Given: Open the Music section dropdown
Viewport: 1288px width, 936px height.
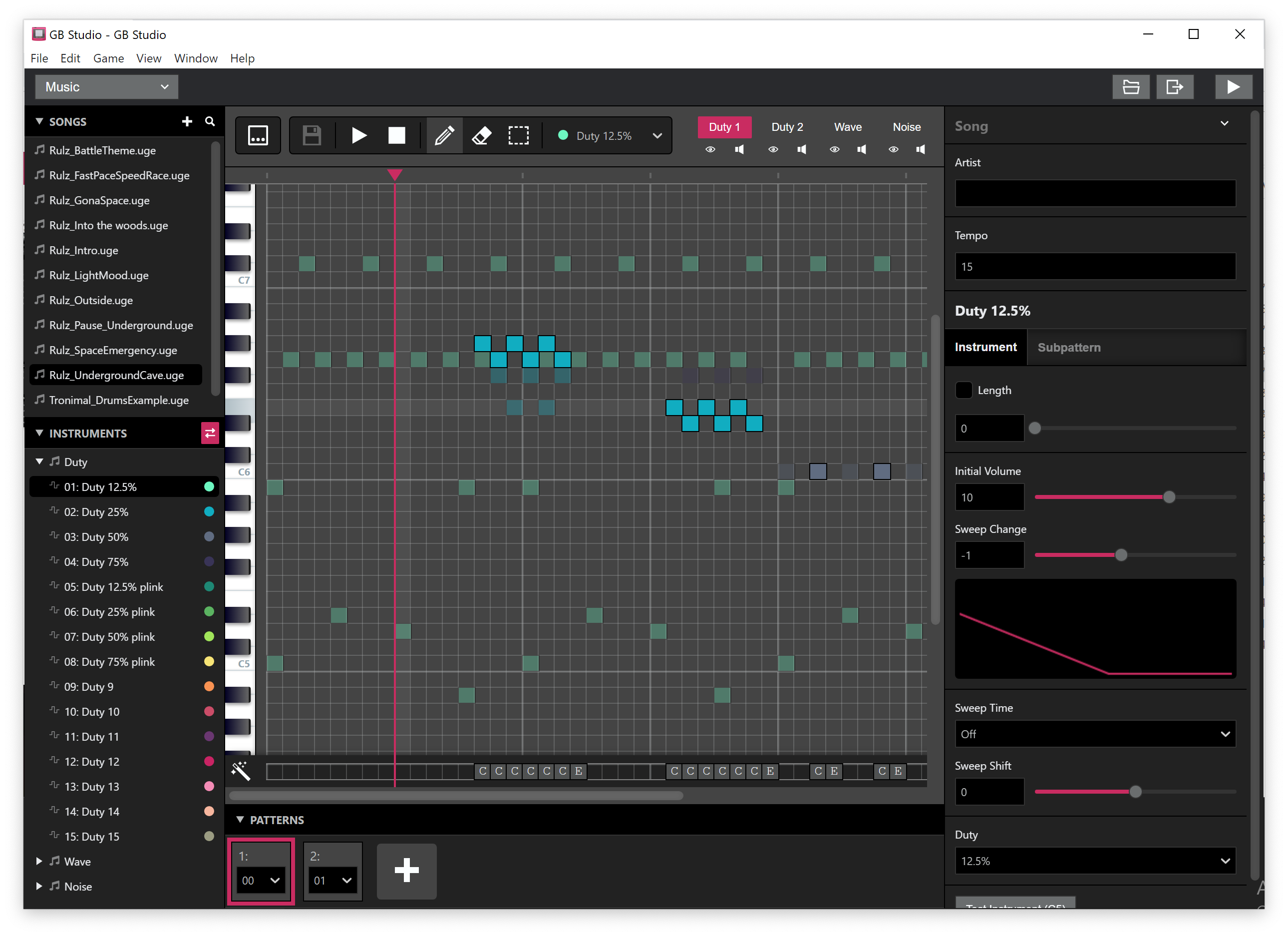Looking at the screenshot, I should click(107, 87).
